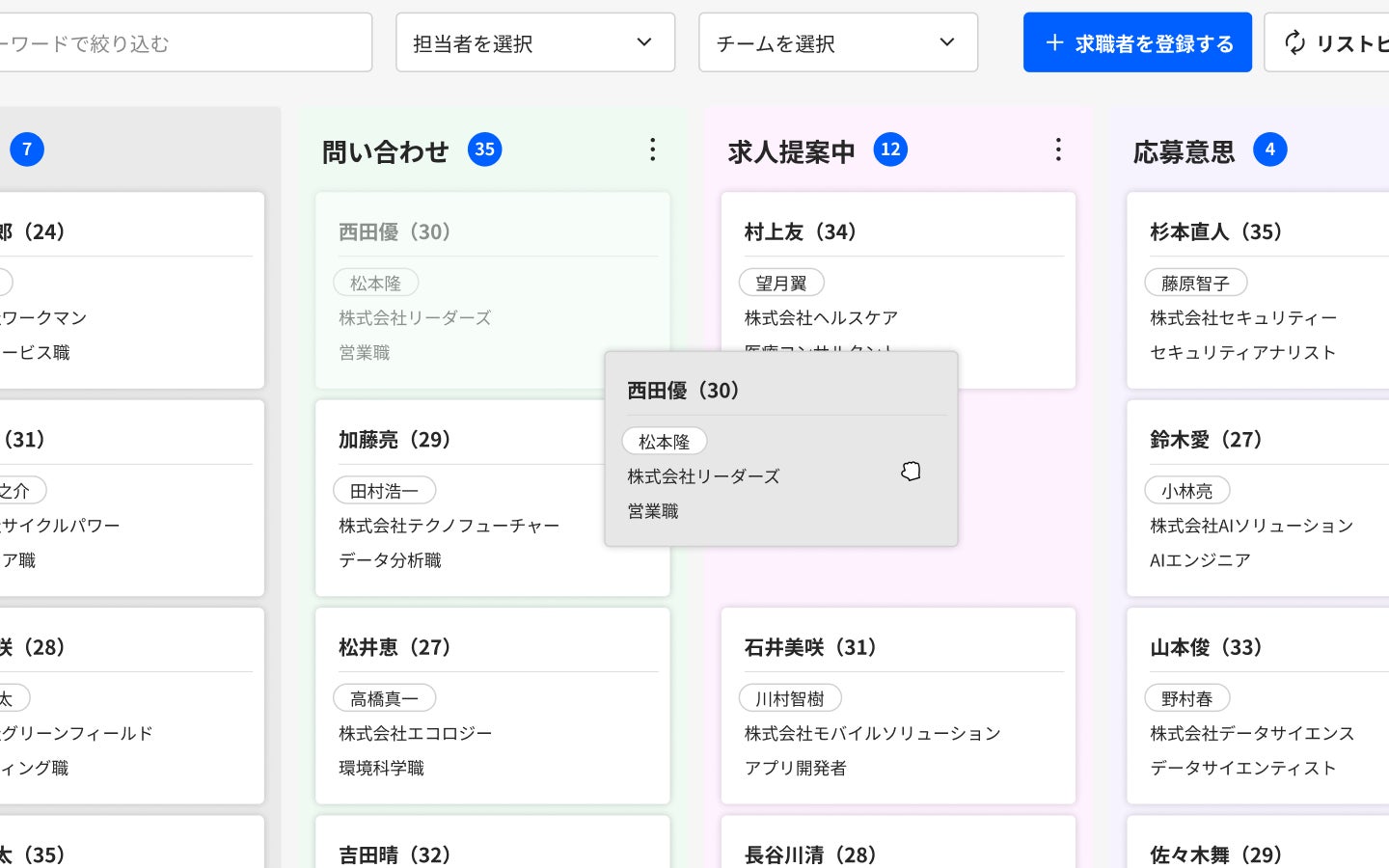Select the 杉本直人（35）candidate card
This screenshot has width=1389, height=868.
click(1258, 290)
